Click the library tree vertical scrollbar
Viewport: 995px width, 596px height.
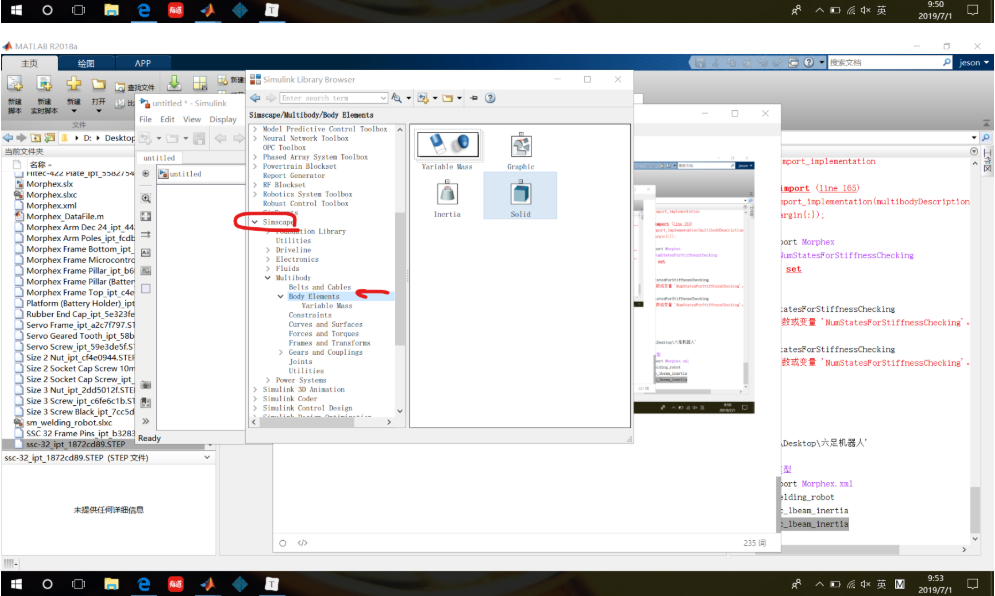pos(400,279)
